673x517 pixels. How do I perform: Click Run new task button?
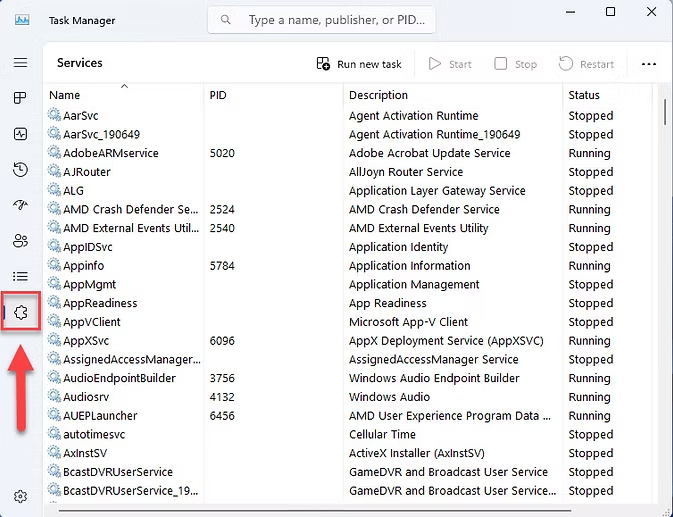pyautogui.click(x=359, y=64)
